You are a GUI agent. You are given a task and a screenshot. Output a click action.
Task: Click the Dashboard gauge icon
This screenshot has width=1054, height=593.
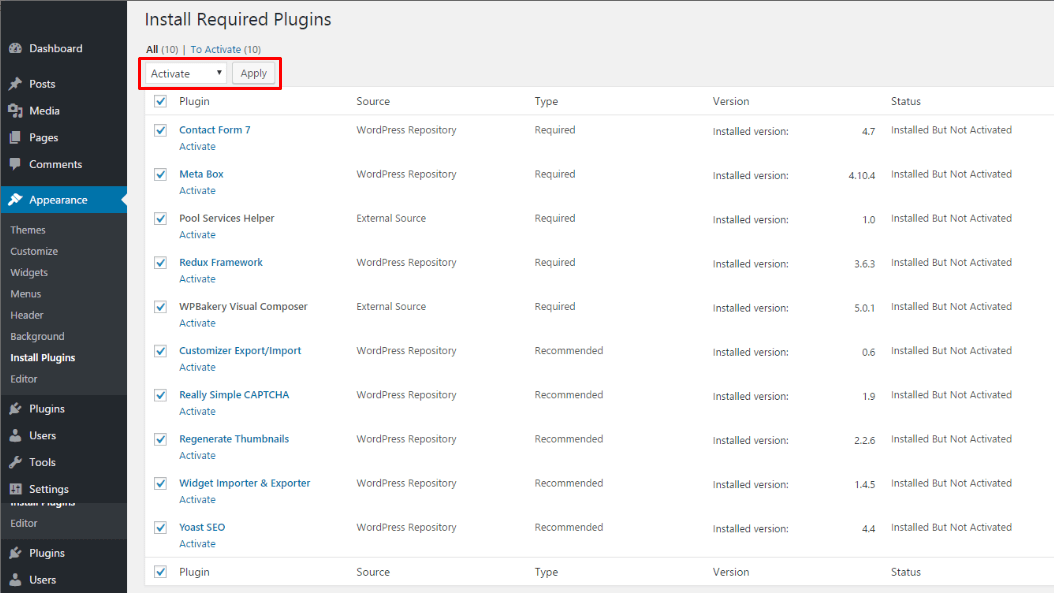point(15,48)
